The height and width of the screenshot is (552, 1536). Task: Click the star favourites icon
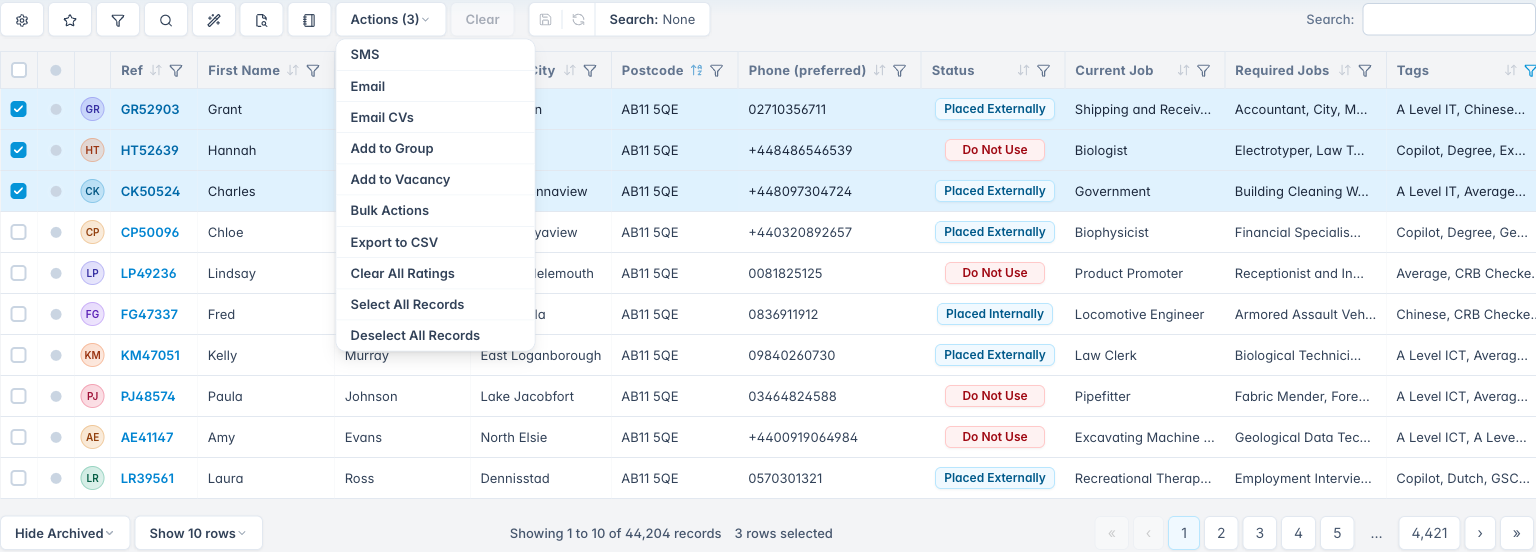click(70, 20)
